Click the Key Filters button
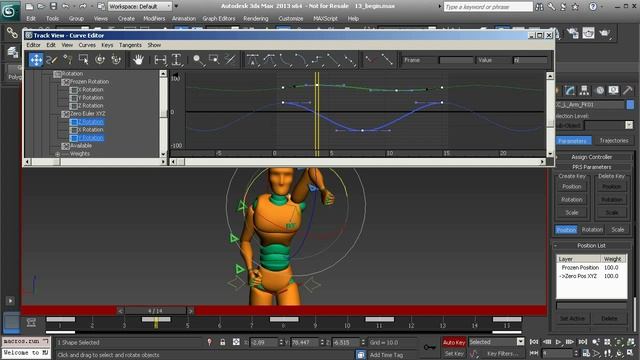Image resolution: width=640 pixels, height=360 pixels. pyautogui.click(x=501, y=353)
